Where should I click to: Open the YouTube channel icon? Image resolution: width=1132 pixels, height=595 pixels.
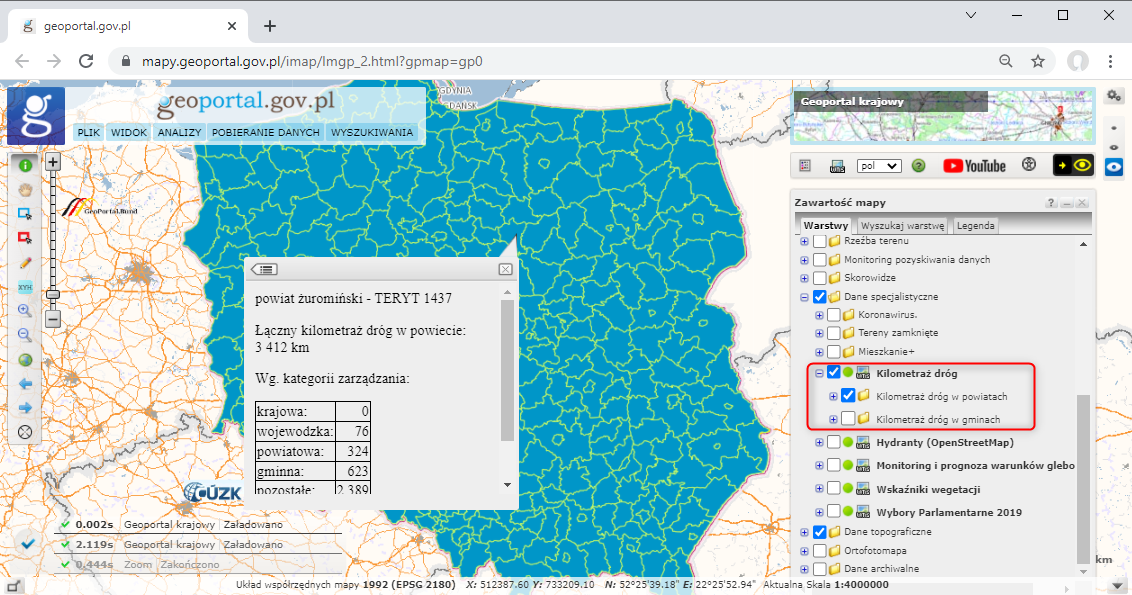point(974,165)
